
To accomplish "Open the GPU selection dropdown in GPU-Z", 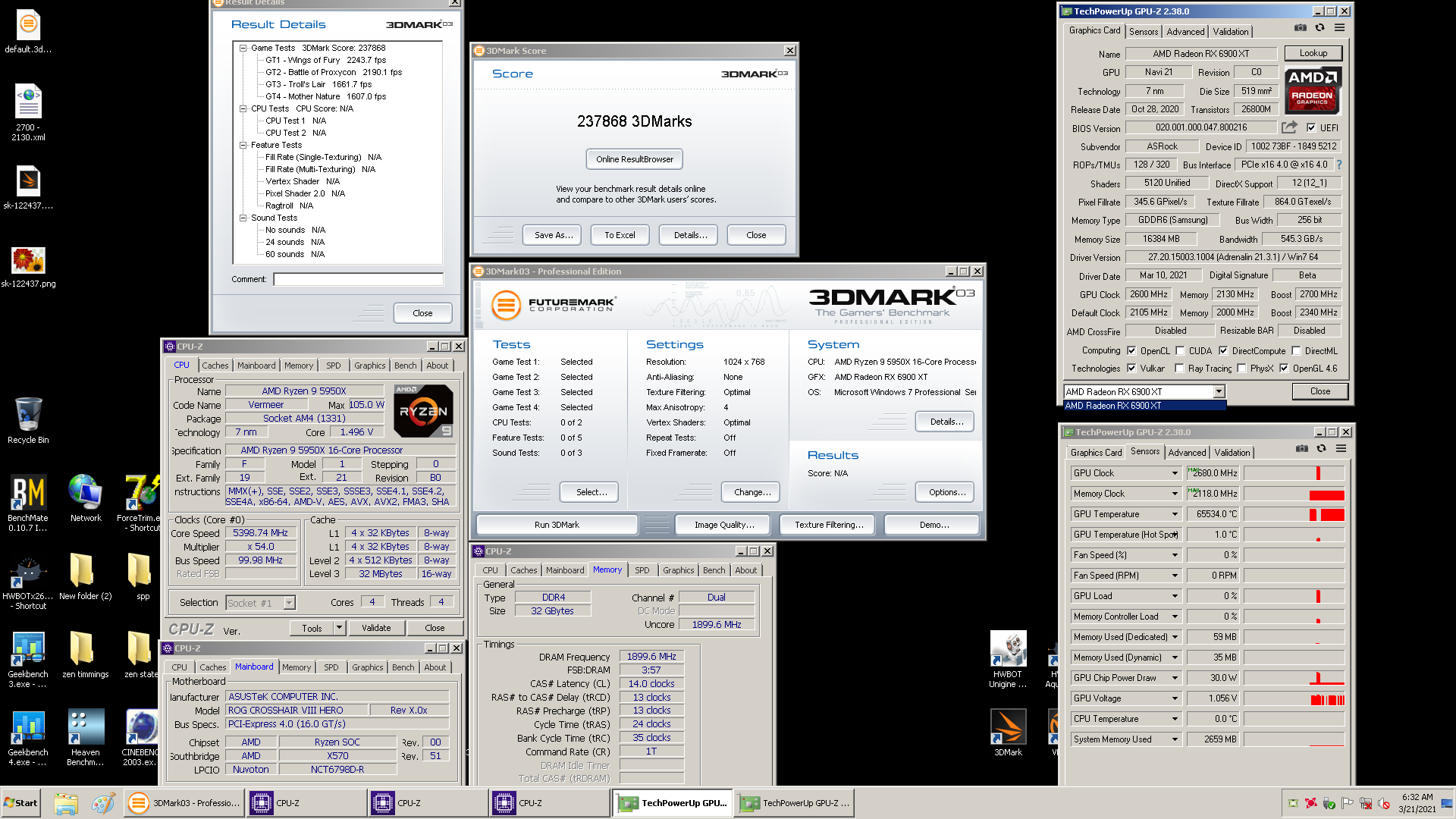I will (x=1219, y=391).
